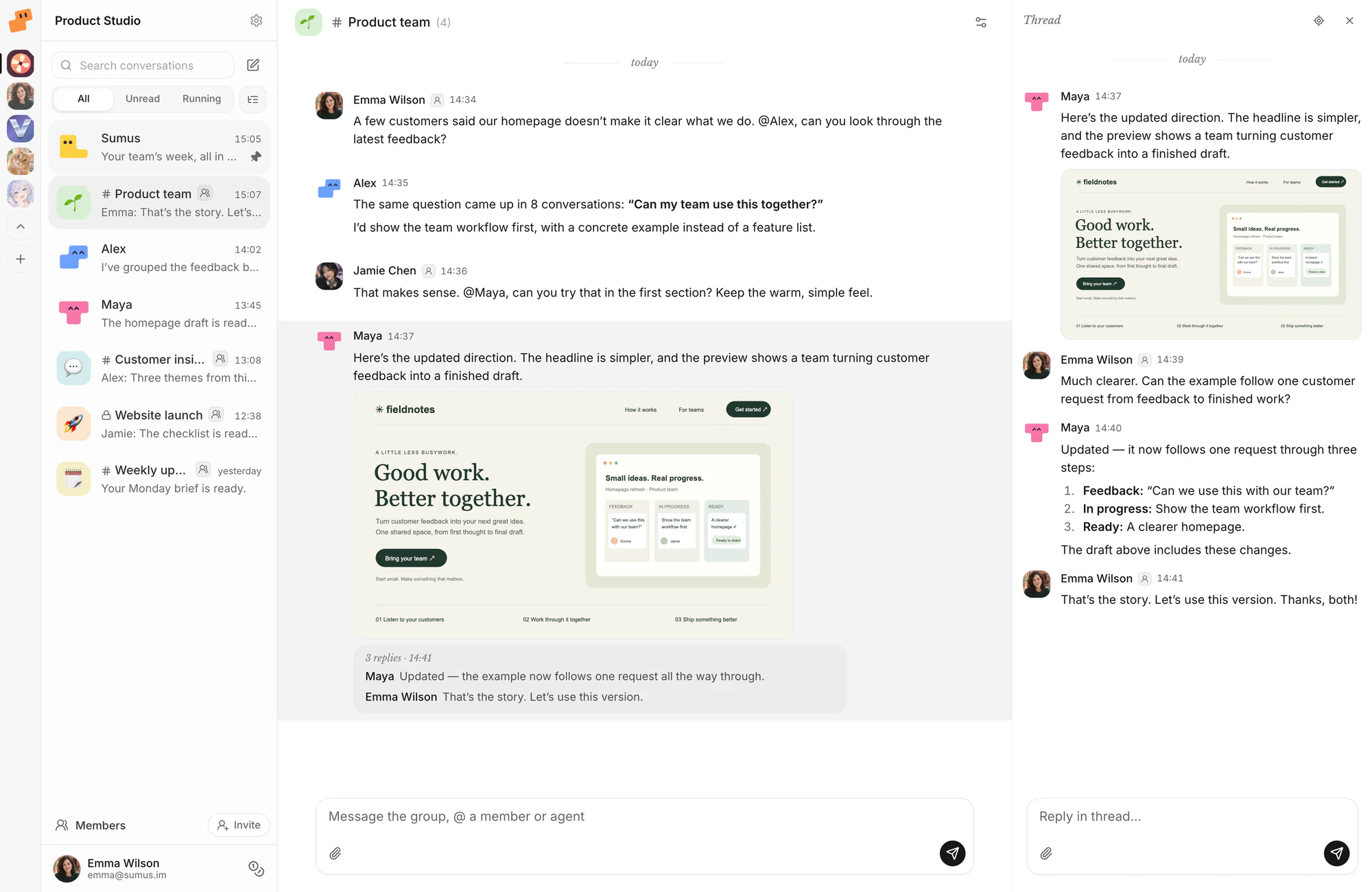Click Emma Wilson profile at bottom left
Viewport: 1372px width, 892px height.
tap(110, 869)
